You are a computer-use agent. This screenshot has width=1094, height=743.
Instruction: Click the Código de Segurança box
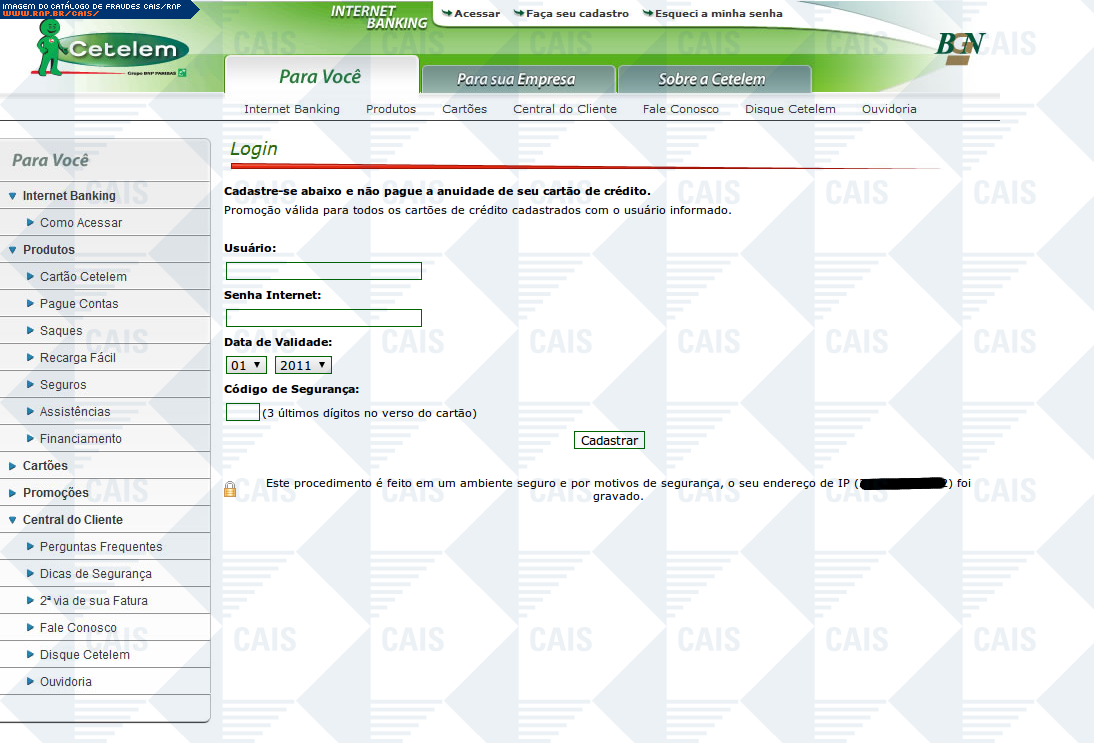coord(243,412)
